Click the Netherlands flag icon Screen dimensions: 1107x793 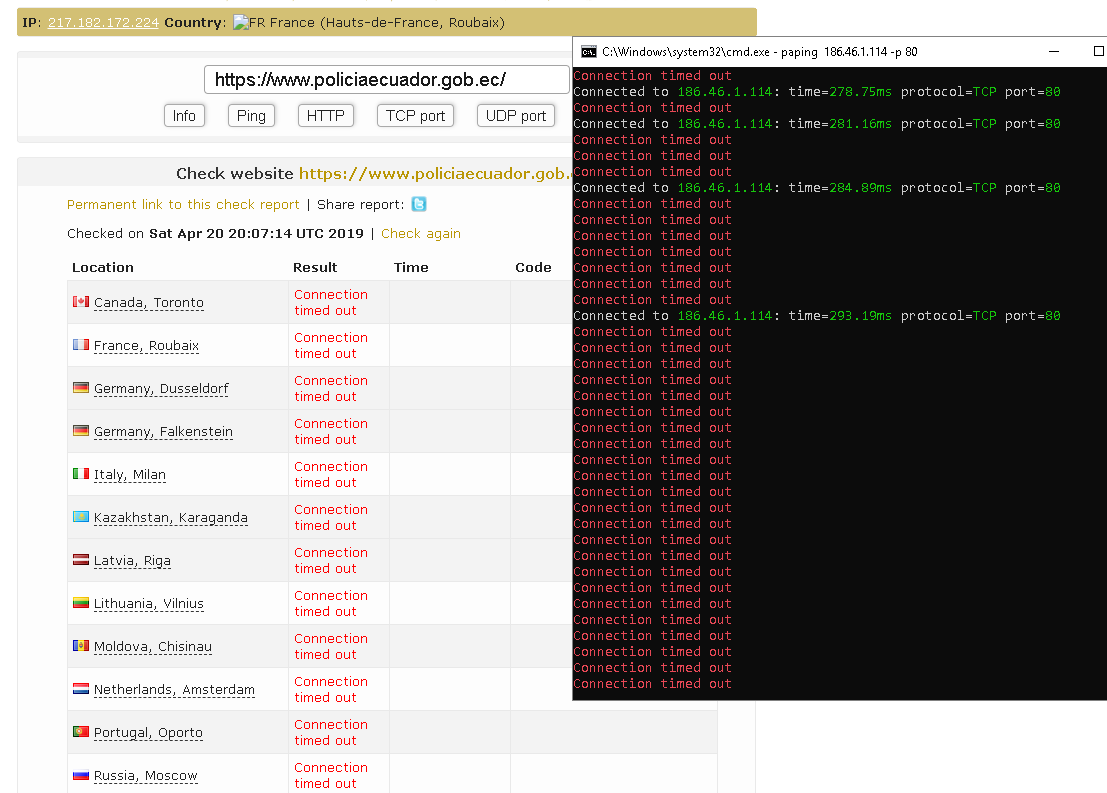coord(81,688)
